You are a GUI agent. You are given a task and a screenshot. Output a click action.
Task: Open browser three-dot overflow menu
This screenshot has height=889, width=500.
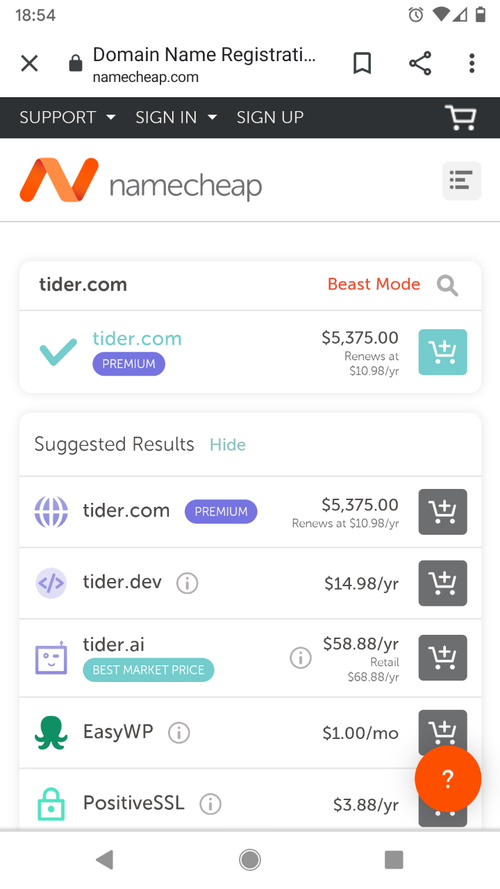[471, 63]
